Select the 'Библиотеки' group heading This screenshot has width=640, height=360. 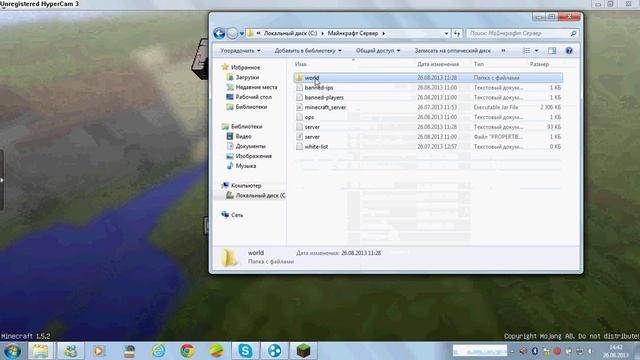(x=246, y=127)
